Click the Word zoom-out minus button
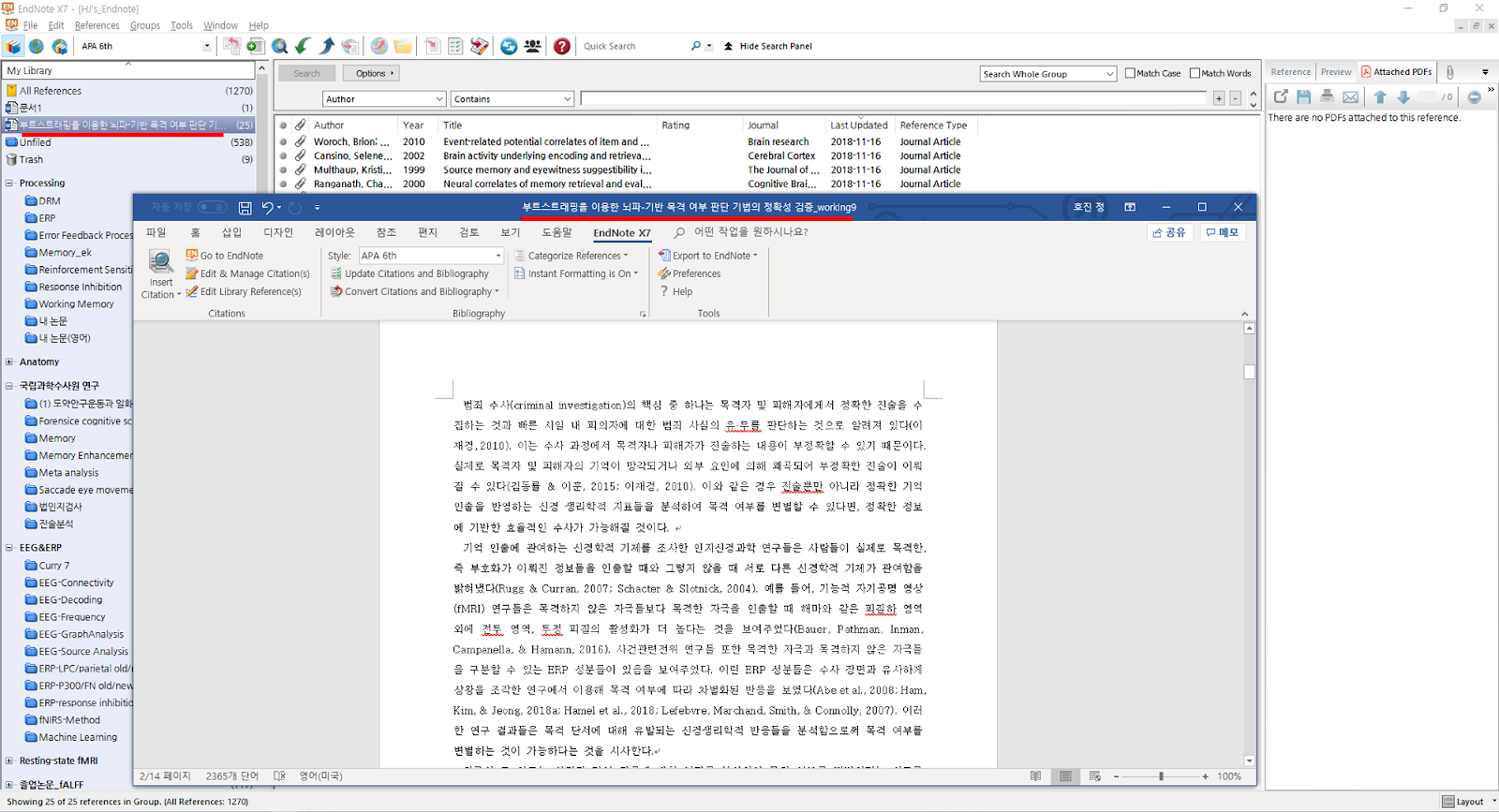The width and height of the screenshot is (1499, 812). tap(1116, 776)
